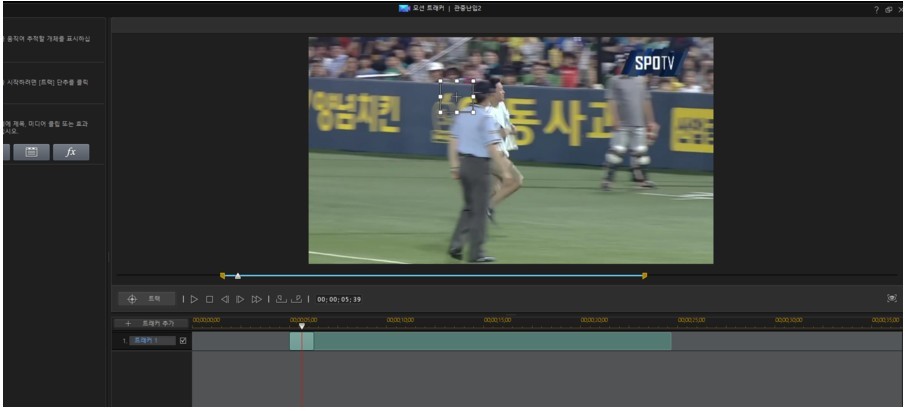The height and width of the screenshot is (411, 905).
Task: Step back to previous frame
Action: (225, 299)
